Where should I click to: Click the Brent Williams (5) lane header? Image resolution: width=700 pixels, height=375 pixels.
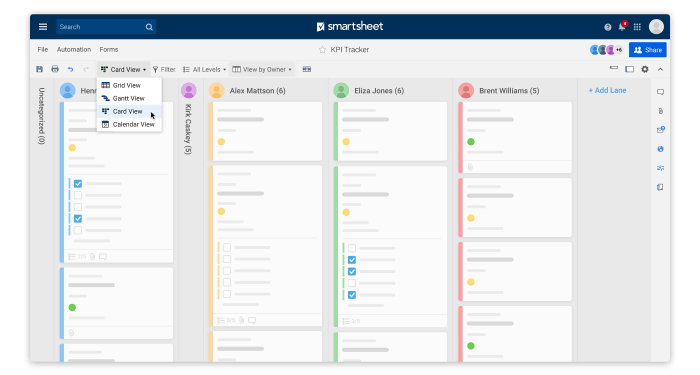point(509,91)
